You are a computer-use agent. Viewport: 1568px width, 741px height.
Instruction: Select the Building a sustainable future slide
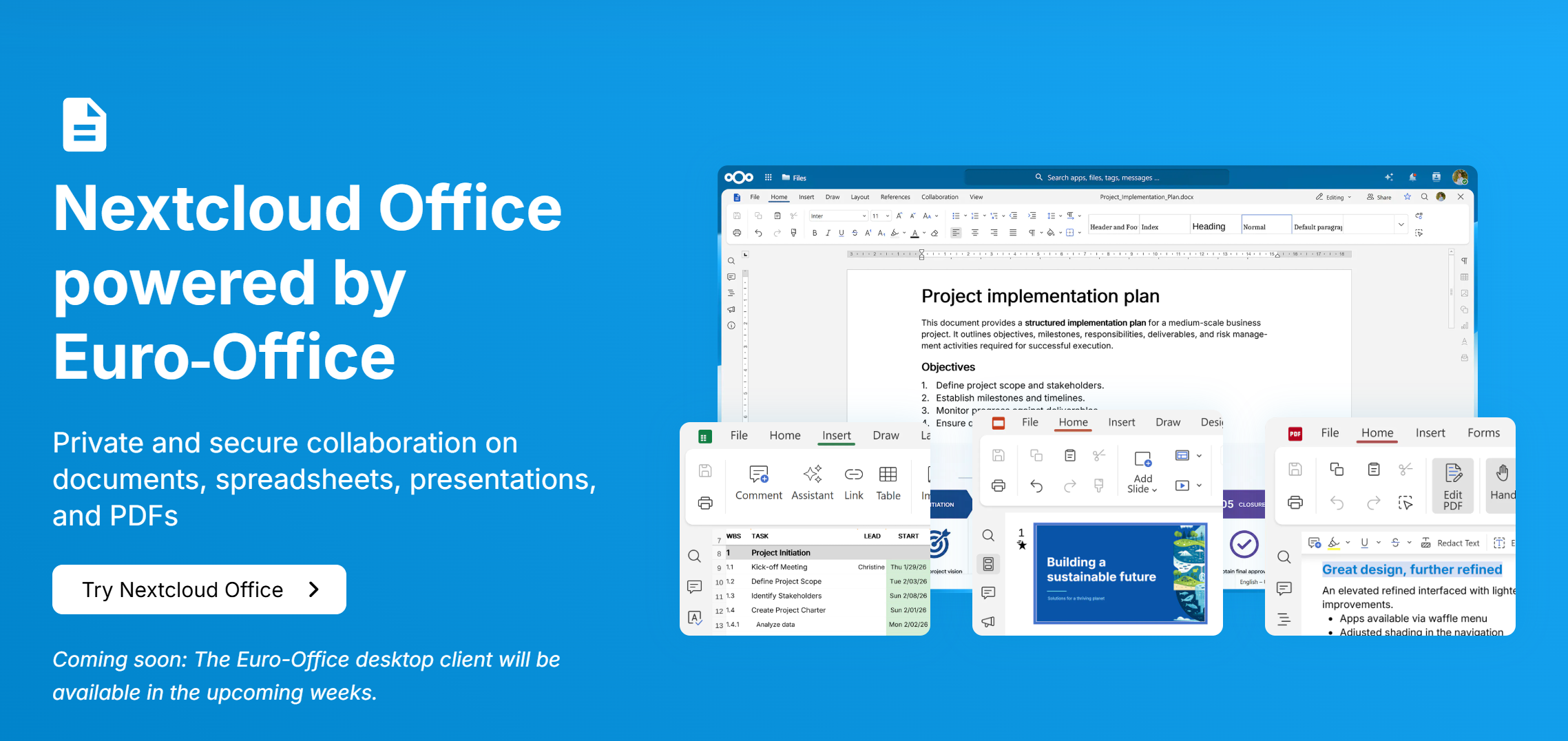[x=1120, y=574]
